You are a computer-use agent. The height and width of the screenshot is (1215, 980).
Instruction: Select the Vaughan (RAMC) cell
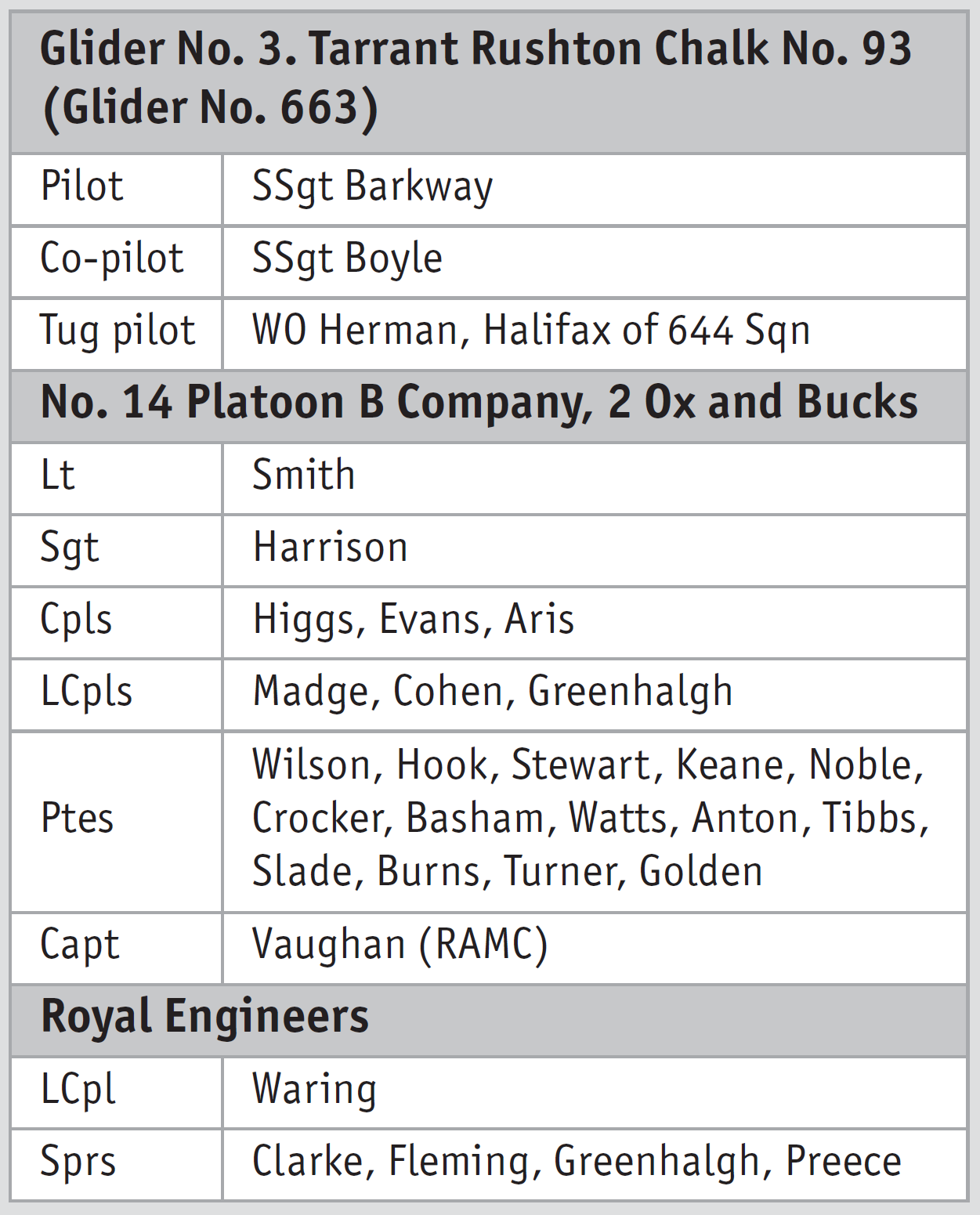[x=400, y=945]
